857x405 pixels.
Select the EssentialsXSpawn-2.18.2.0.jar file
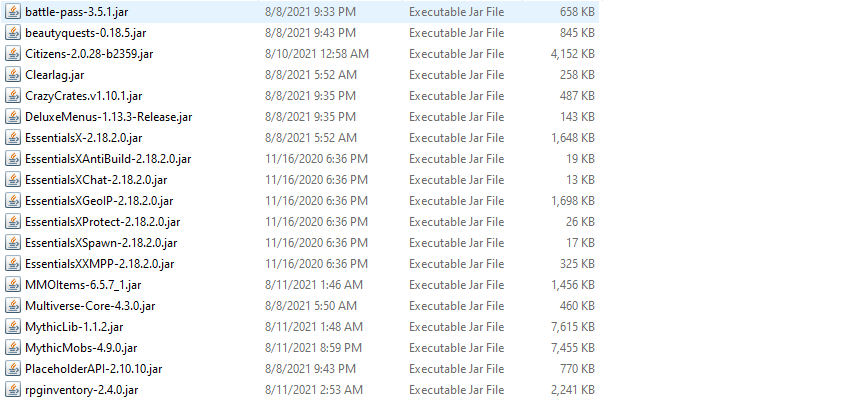tap(101, 243)
